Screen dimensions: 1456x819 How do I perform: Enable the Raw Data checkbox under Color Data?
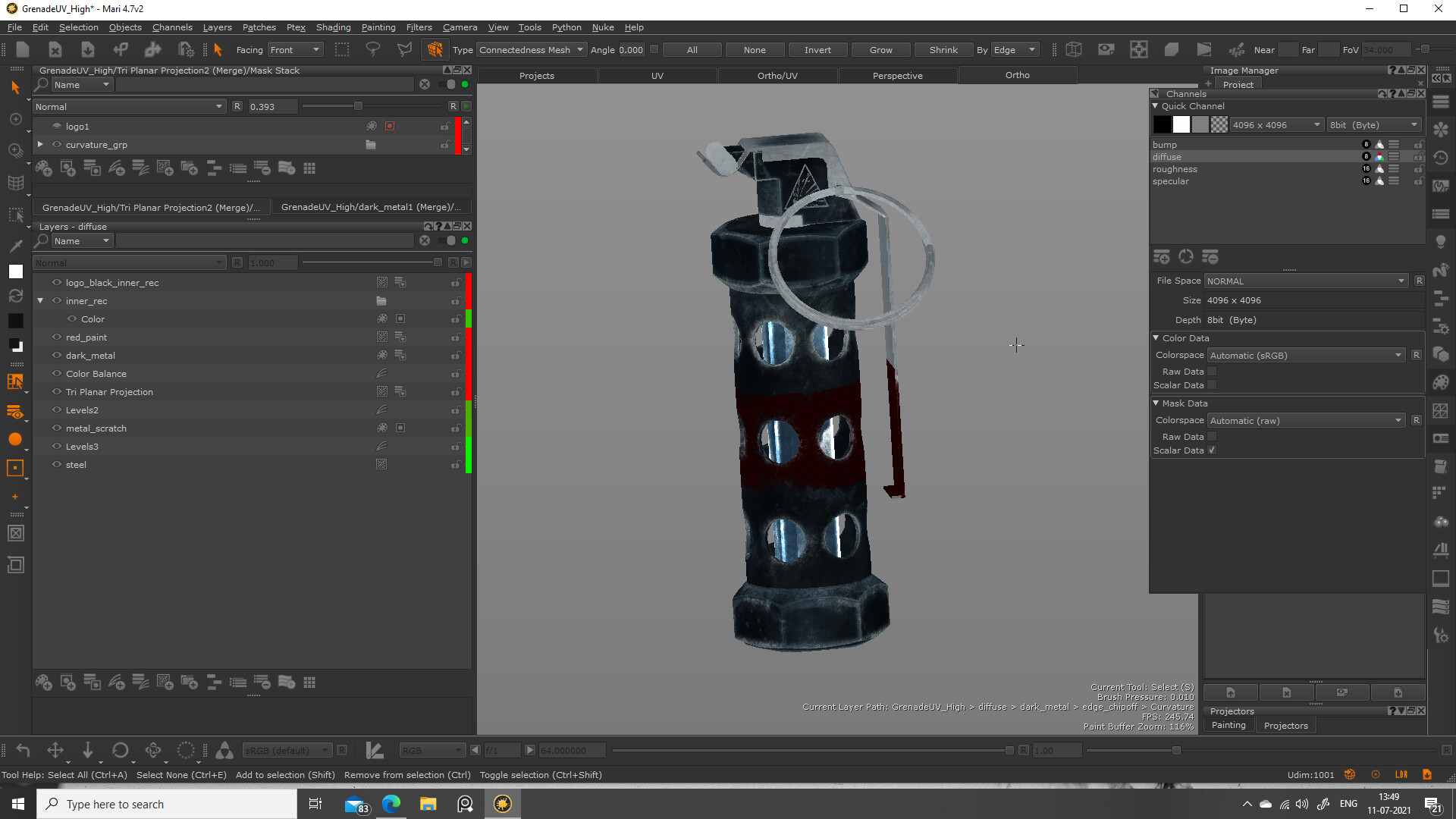[1211, 371]
